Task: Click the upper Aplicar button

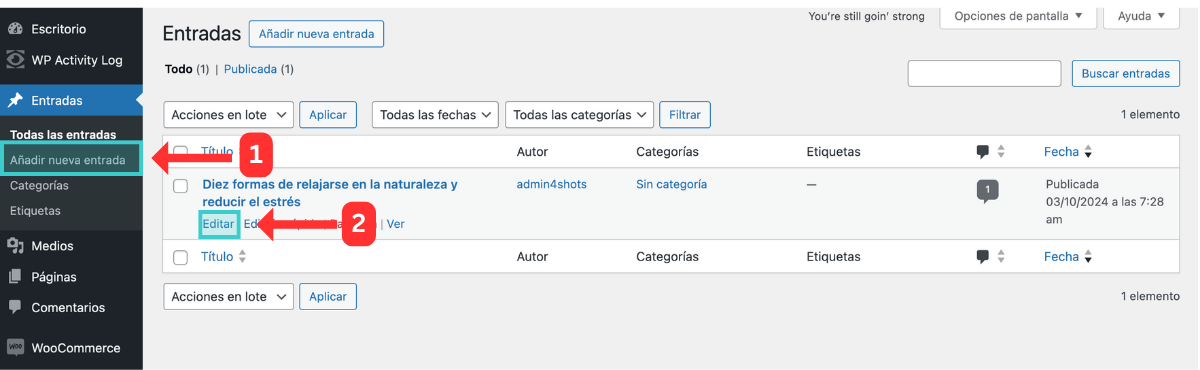Action: (x=328, y=115)
